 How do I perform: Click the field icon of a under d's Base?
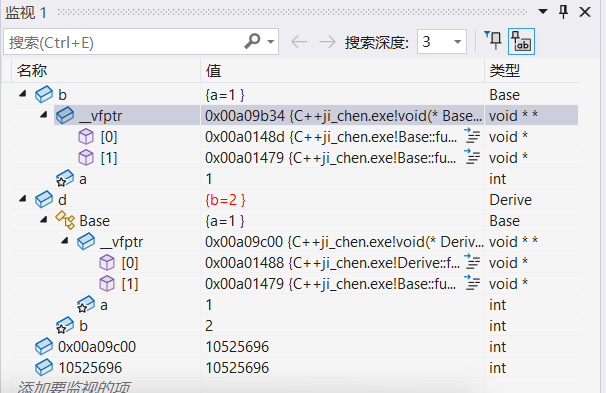click(x=85, y=305)
